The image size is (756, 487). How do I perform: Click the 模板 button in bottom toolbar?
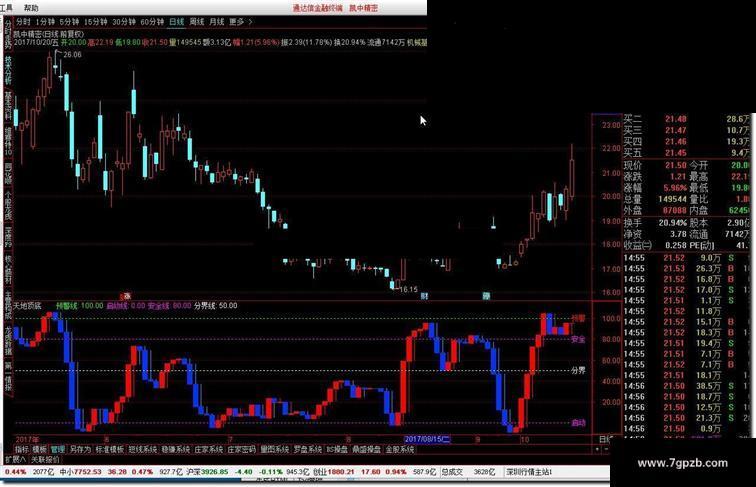(40, 449)
